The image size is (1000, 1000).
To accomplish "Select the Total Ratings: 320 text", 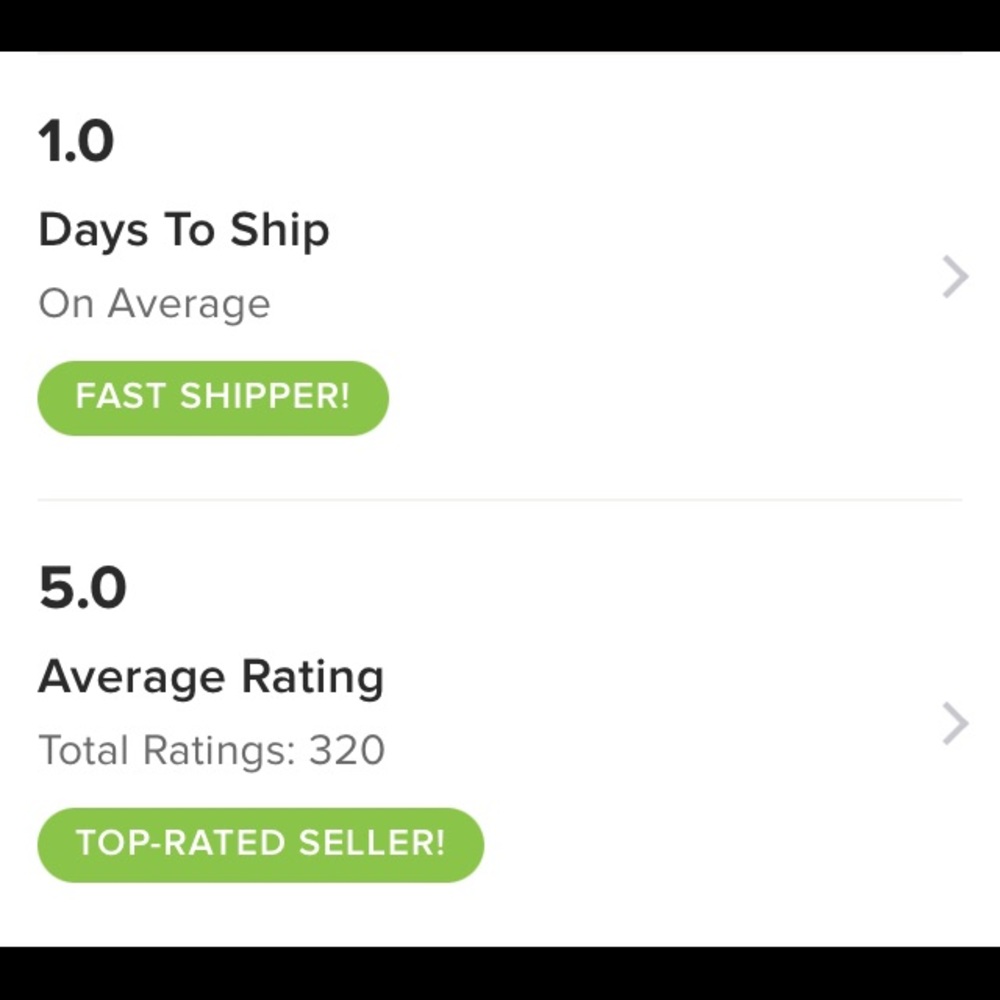I will point(210,749).
